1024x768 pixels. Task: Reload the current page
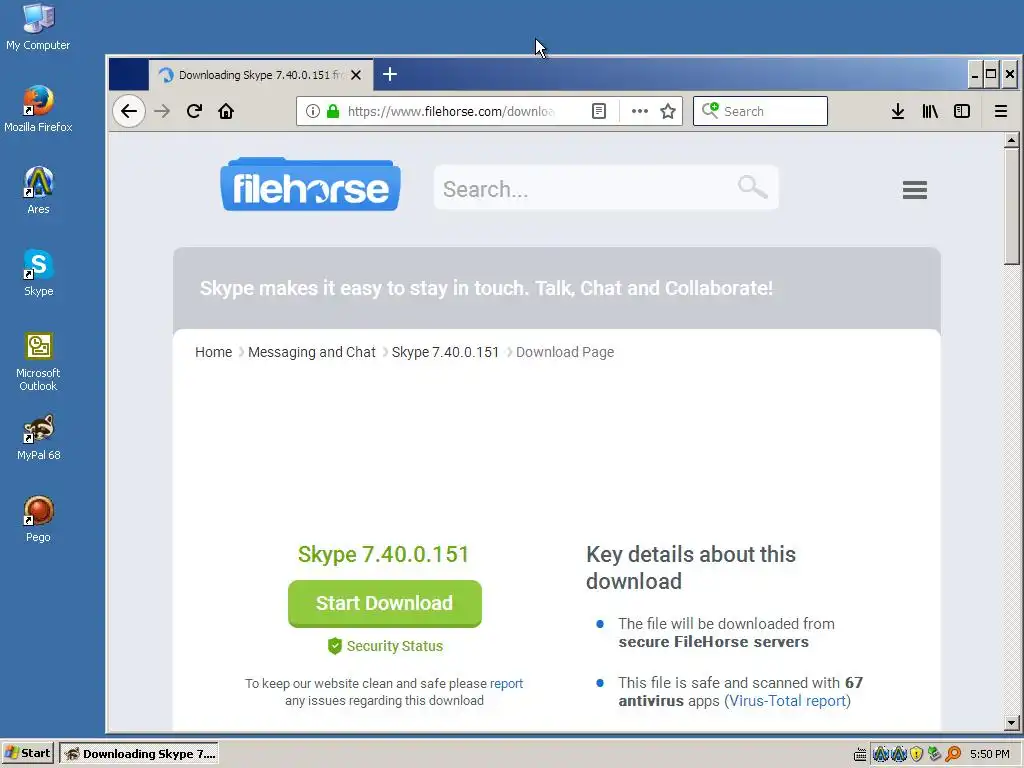pos(194,111)
